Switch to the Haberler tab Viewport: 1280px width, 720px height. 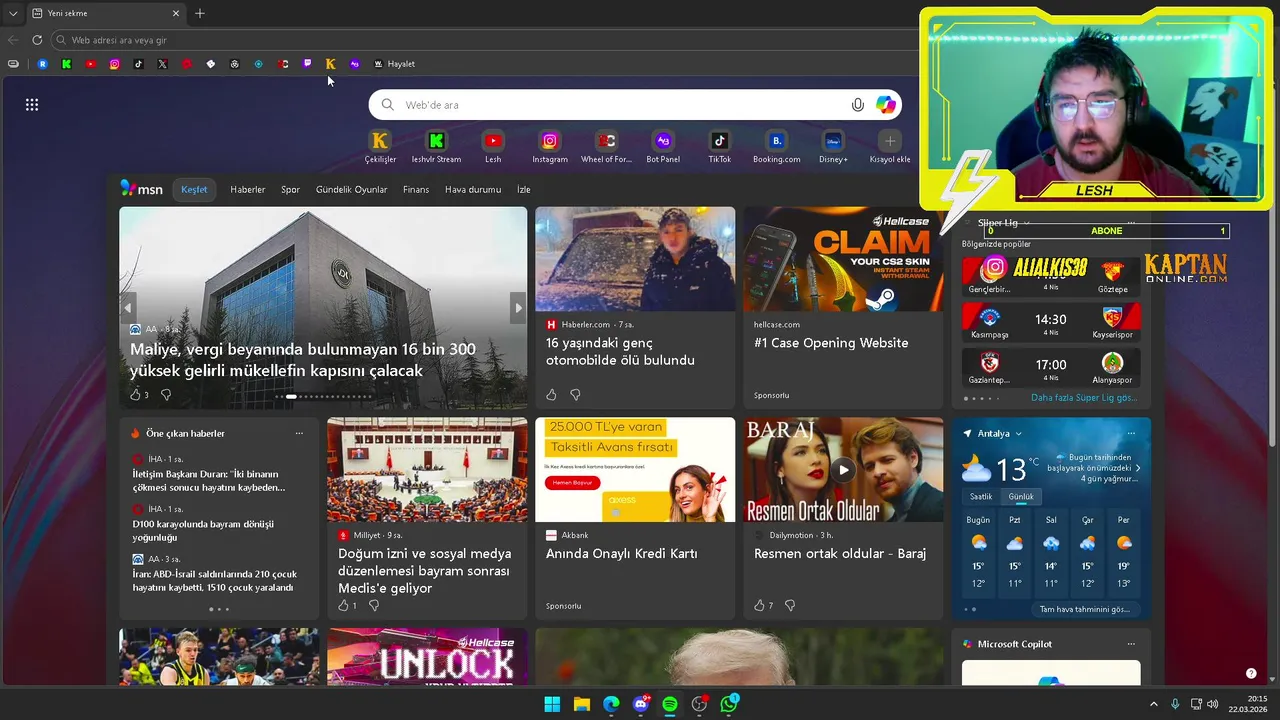tap(248, 189)
